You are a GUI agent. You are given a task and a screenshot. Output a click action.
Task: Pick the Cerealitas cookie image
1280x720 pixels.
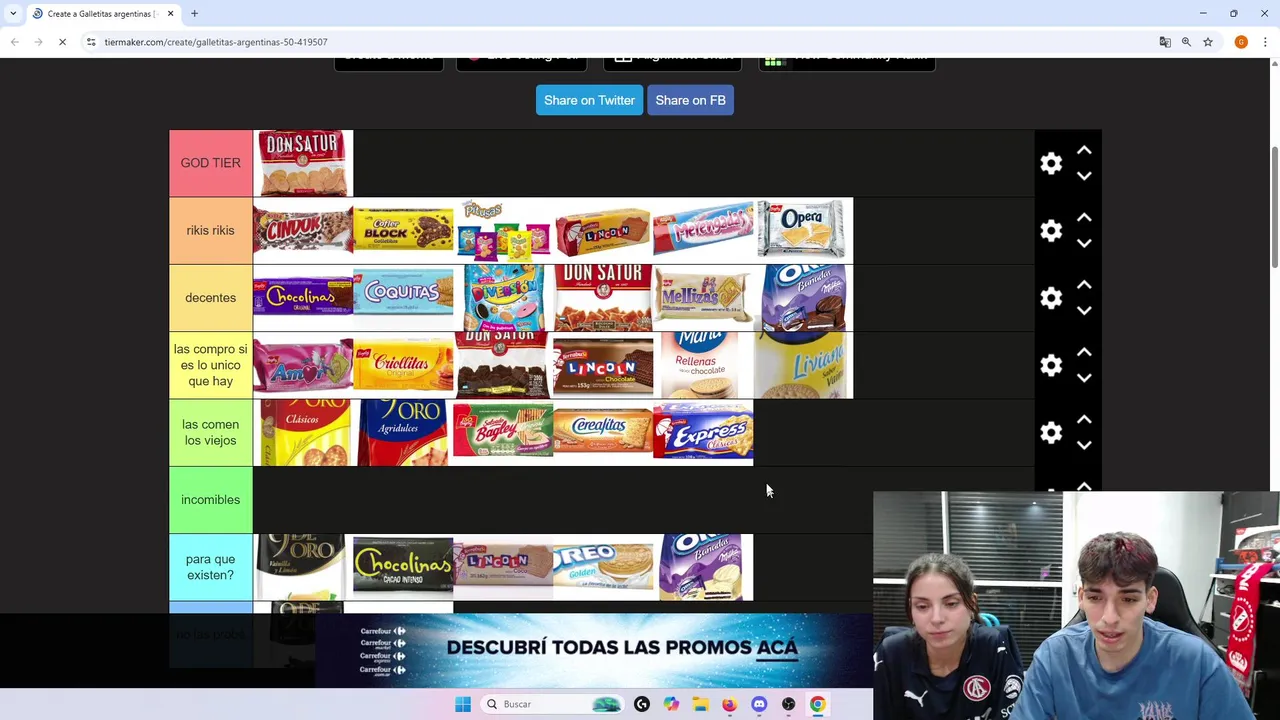tap(603, 432)
